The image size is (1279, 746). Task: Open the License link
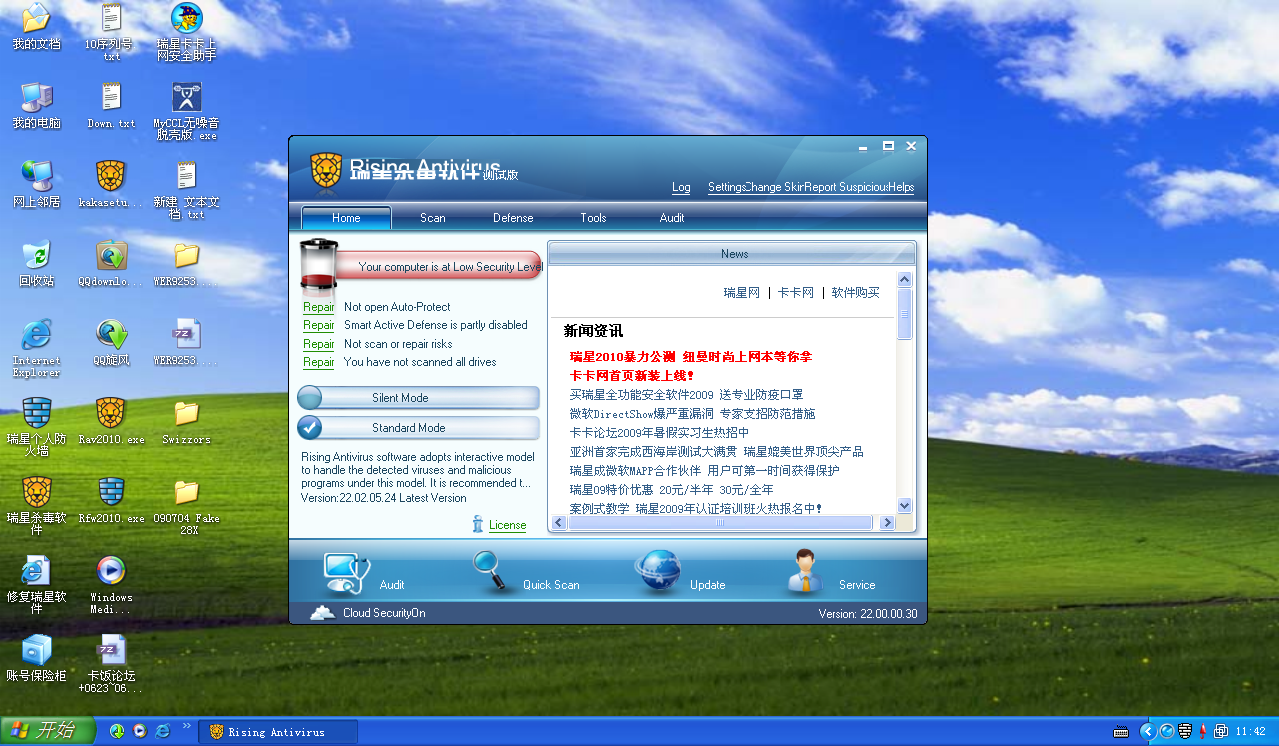click(507, 525)
